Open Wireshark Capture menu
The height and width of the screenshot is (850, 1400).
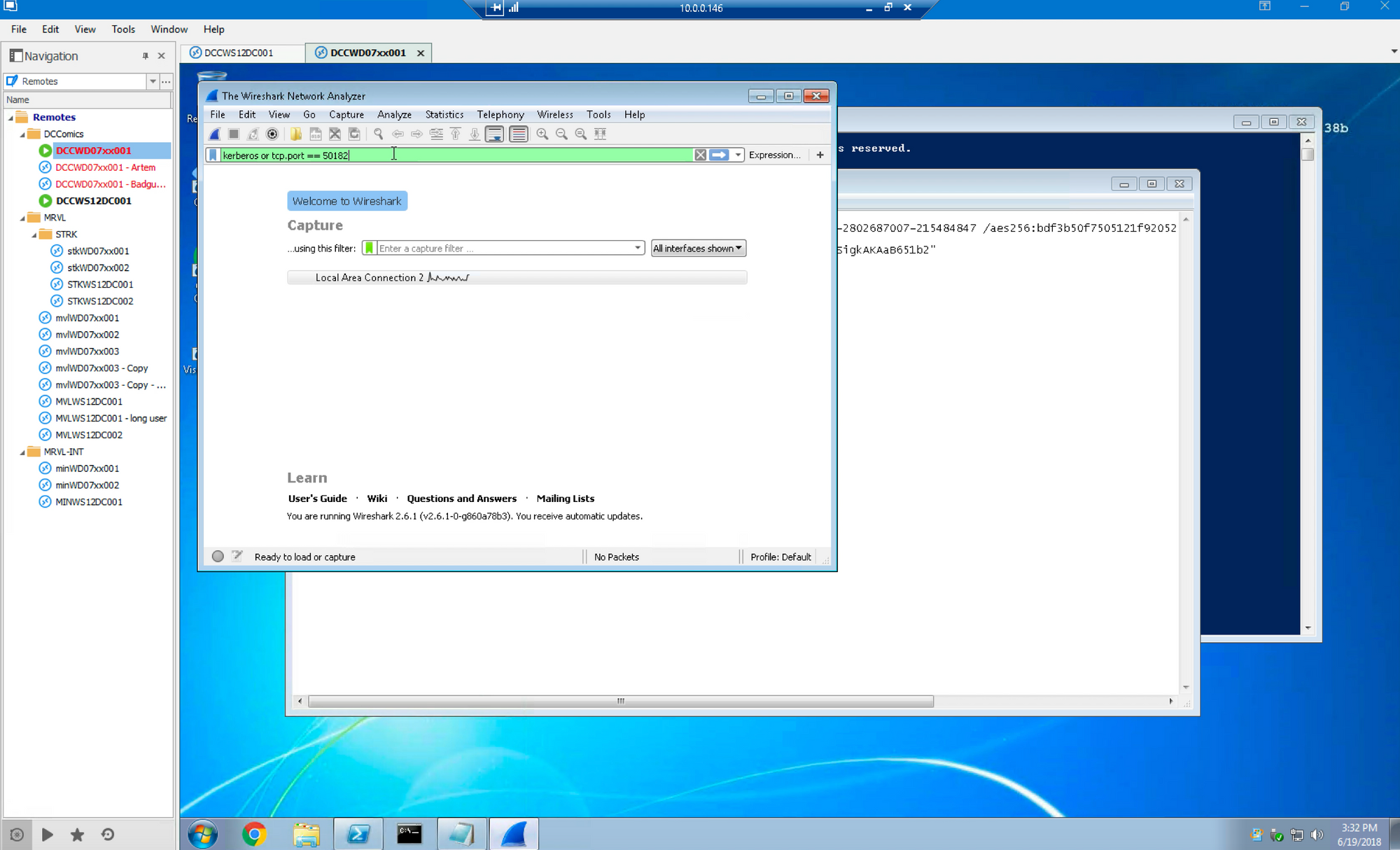tap(346, 114)
